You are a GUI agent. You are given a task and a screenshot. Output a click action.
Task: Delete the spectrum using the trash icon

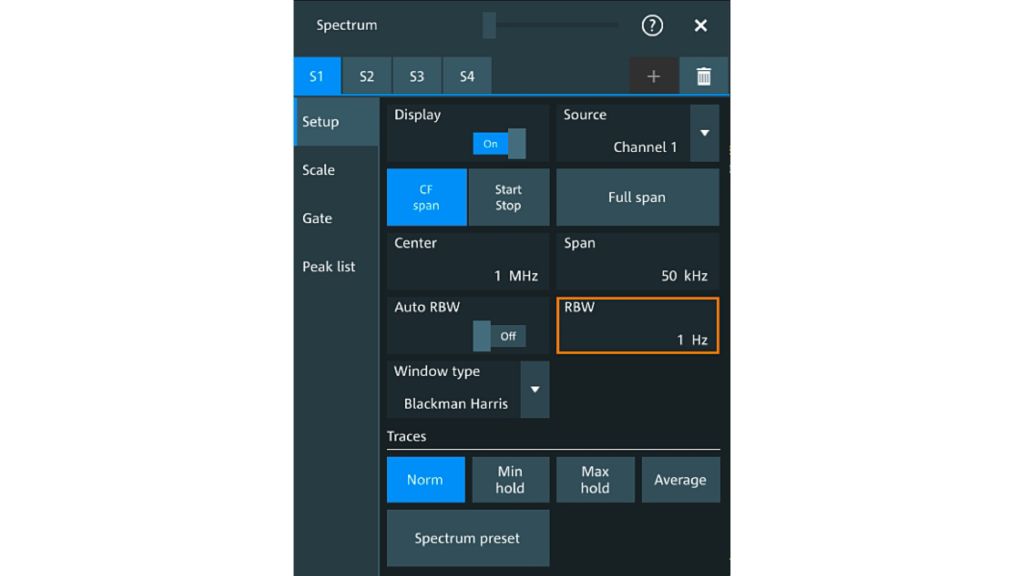(703, 75)
